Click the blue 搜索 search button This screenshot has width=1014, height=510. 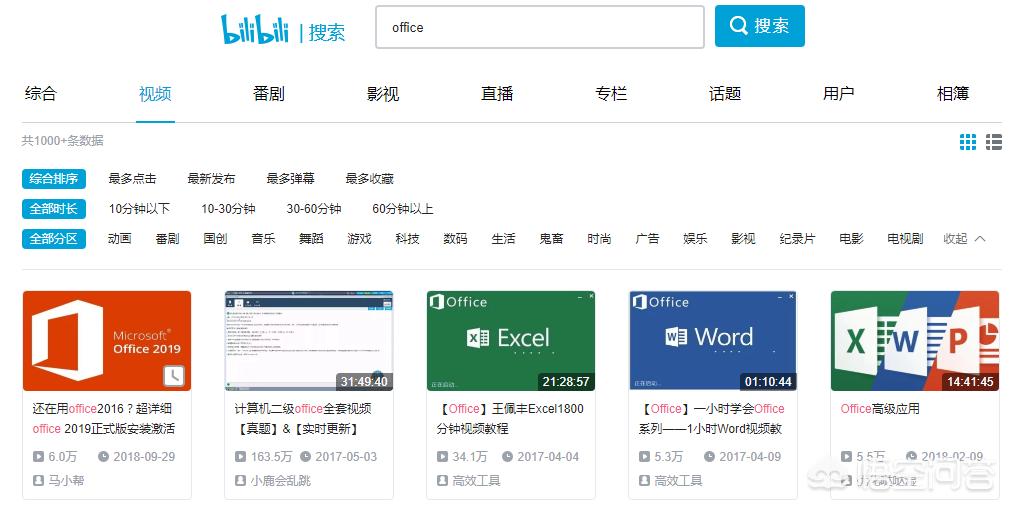click(x=759, y=26)
